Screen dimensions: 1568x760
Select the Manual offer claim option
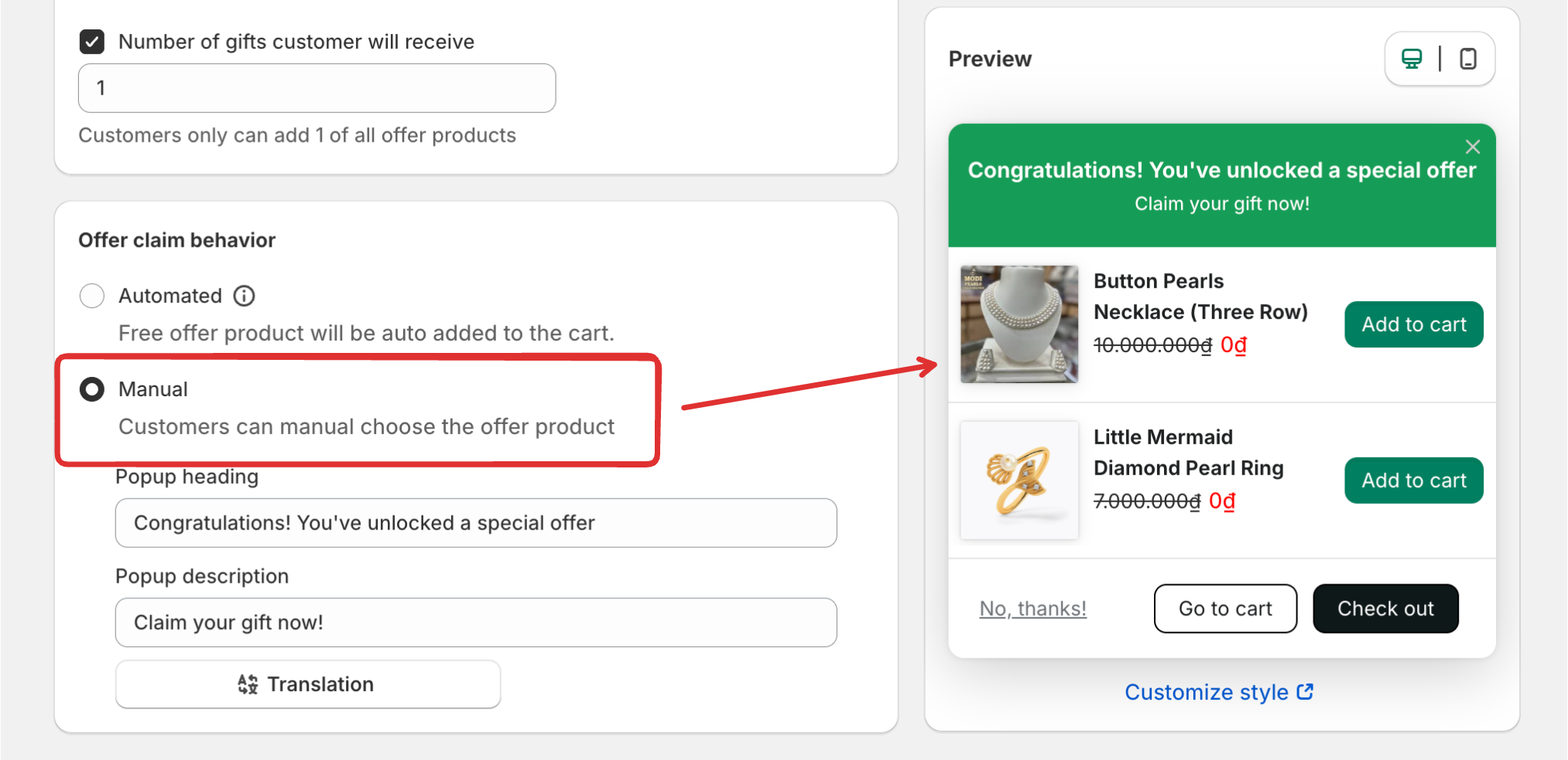coord(92,389)
